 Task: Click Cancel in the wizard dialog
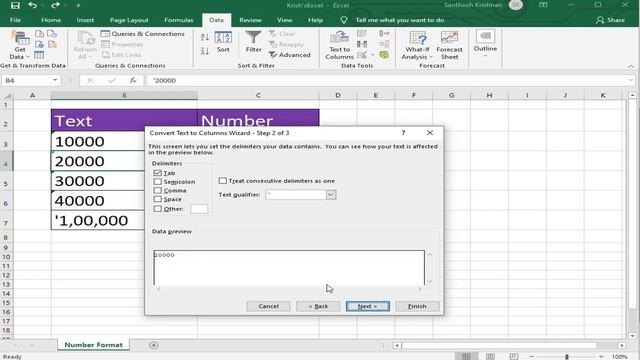click(268, 306)
